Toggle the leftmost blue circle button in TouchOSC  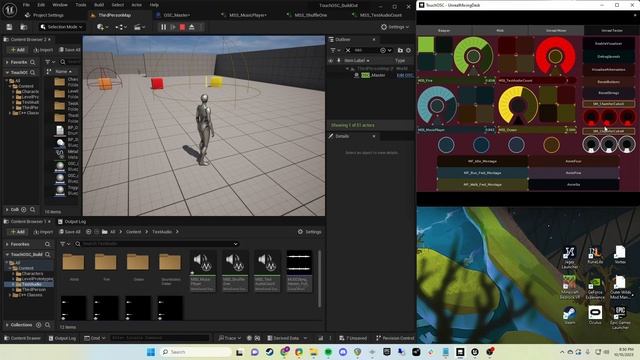click(446, 144)
